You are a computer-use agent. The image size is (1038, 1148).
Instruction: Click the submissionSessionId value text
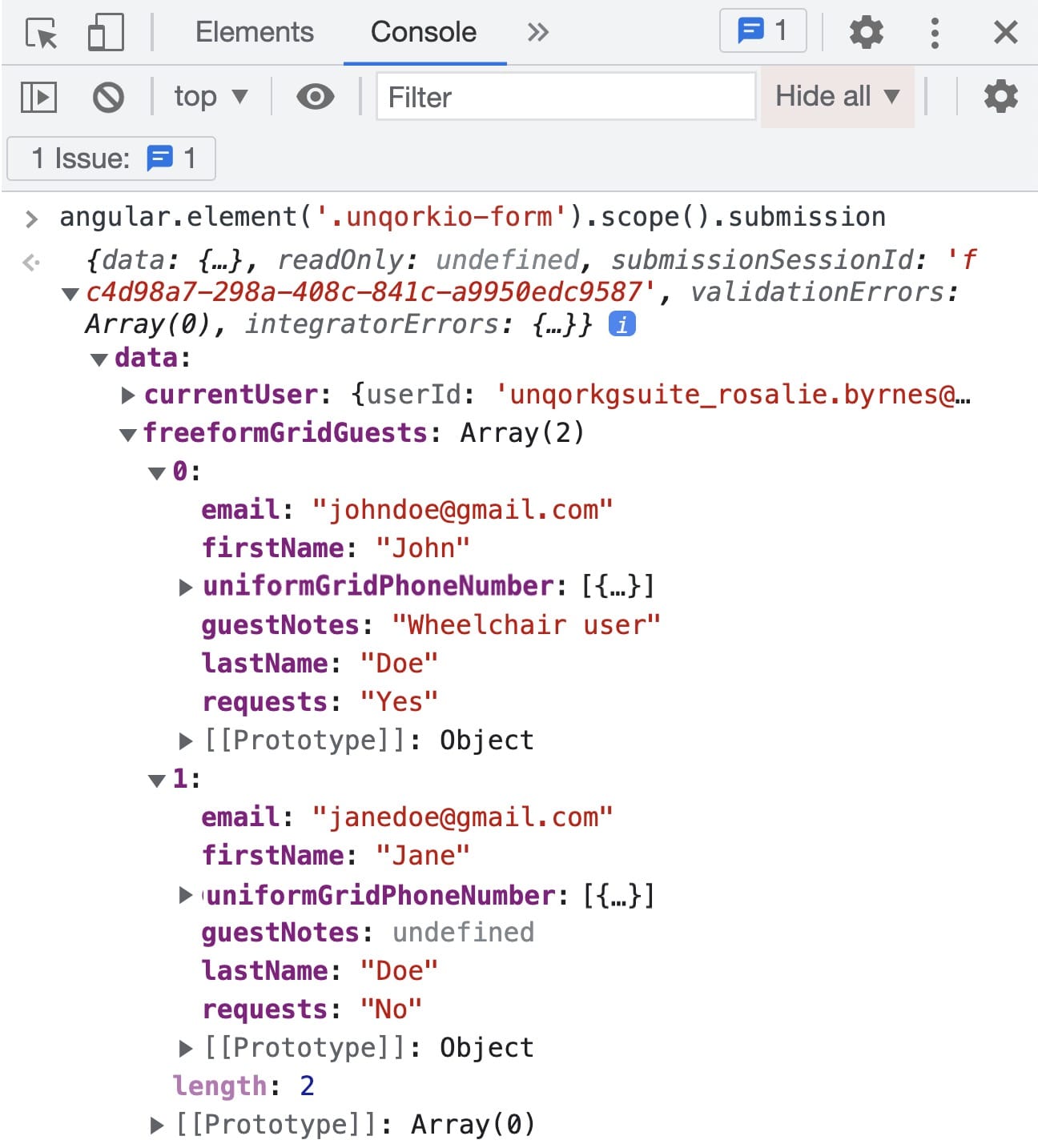[x=372, y=292]
